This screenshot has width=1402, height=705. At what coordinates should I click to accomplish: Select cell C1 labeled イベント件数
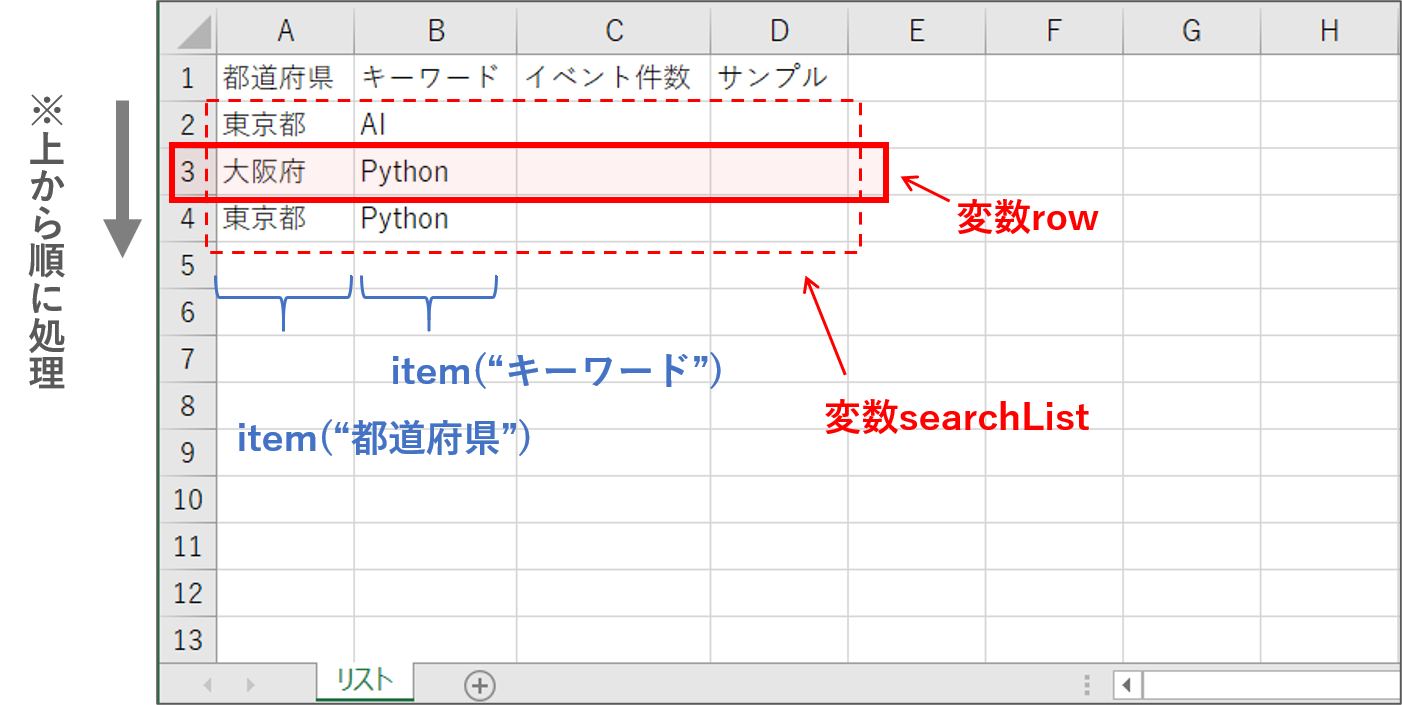click(608, 77)
